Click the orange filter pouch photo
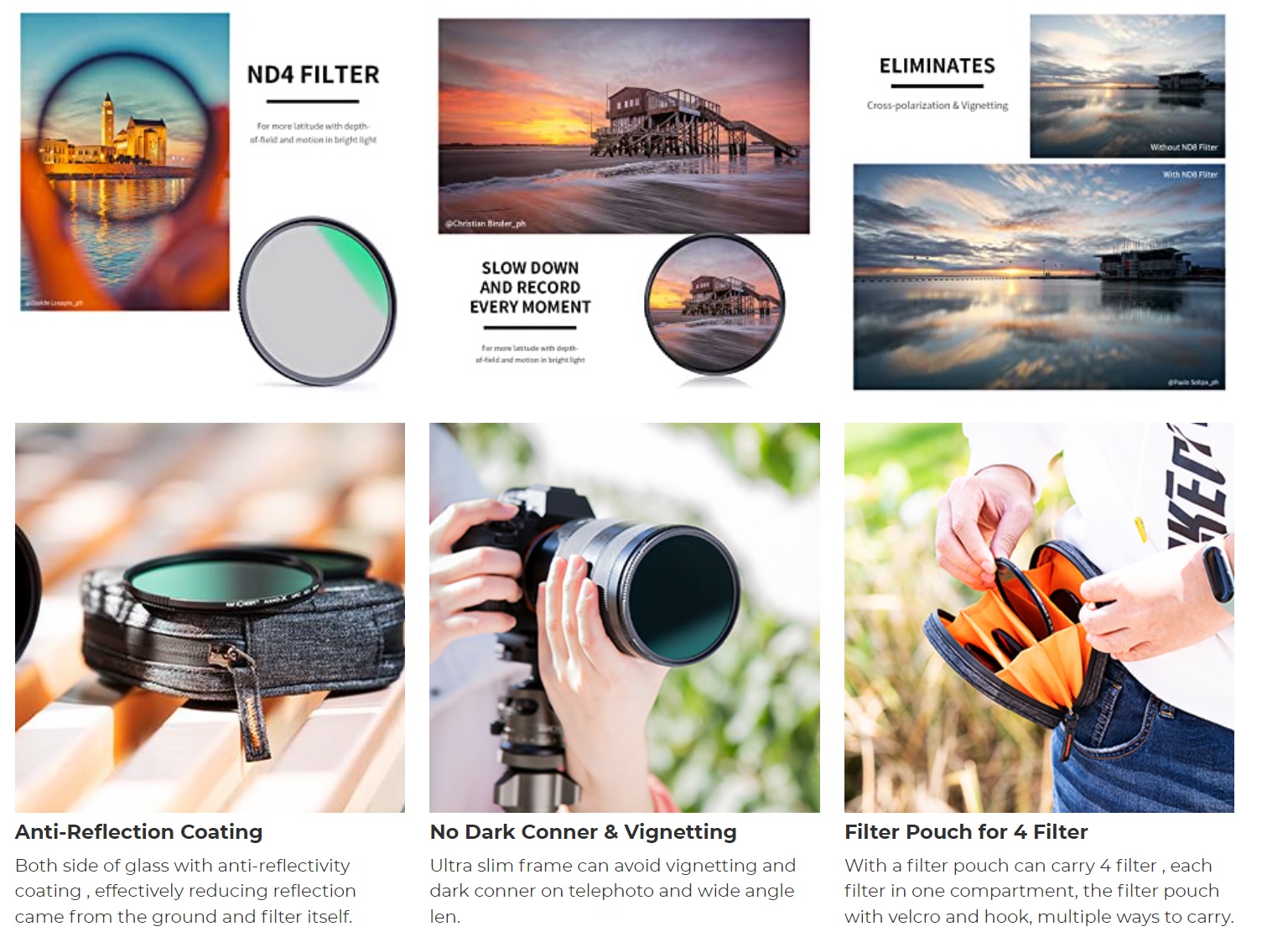This screenshot has height=937, width=1288. pos(1039,617)
